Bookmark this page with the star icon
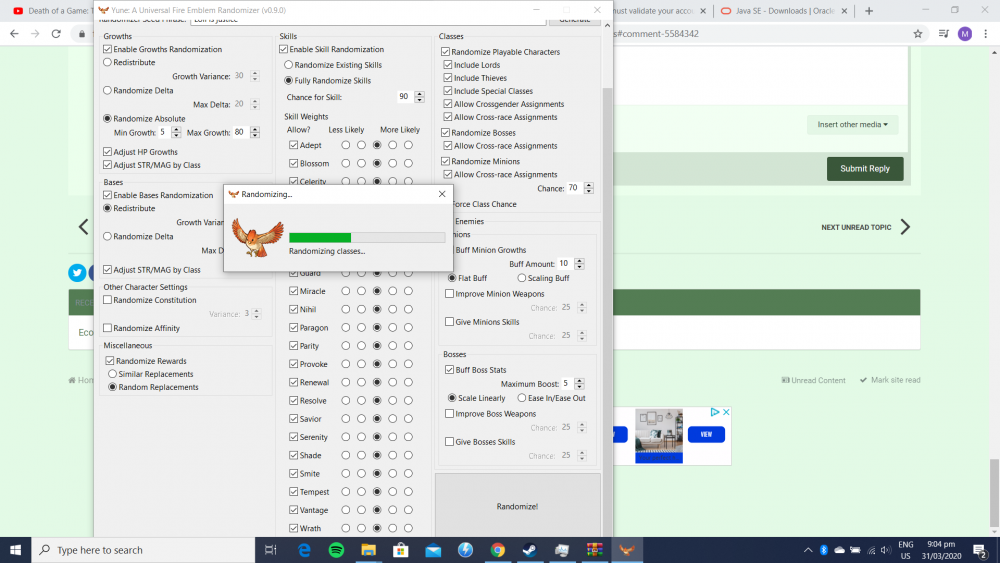 click(x=918, y=34)
